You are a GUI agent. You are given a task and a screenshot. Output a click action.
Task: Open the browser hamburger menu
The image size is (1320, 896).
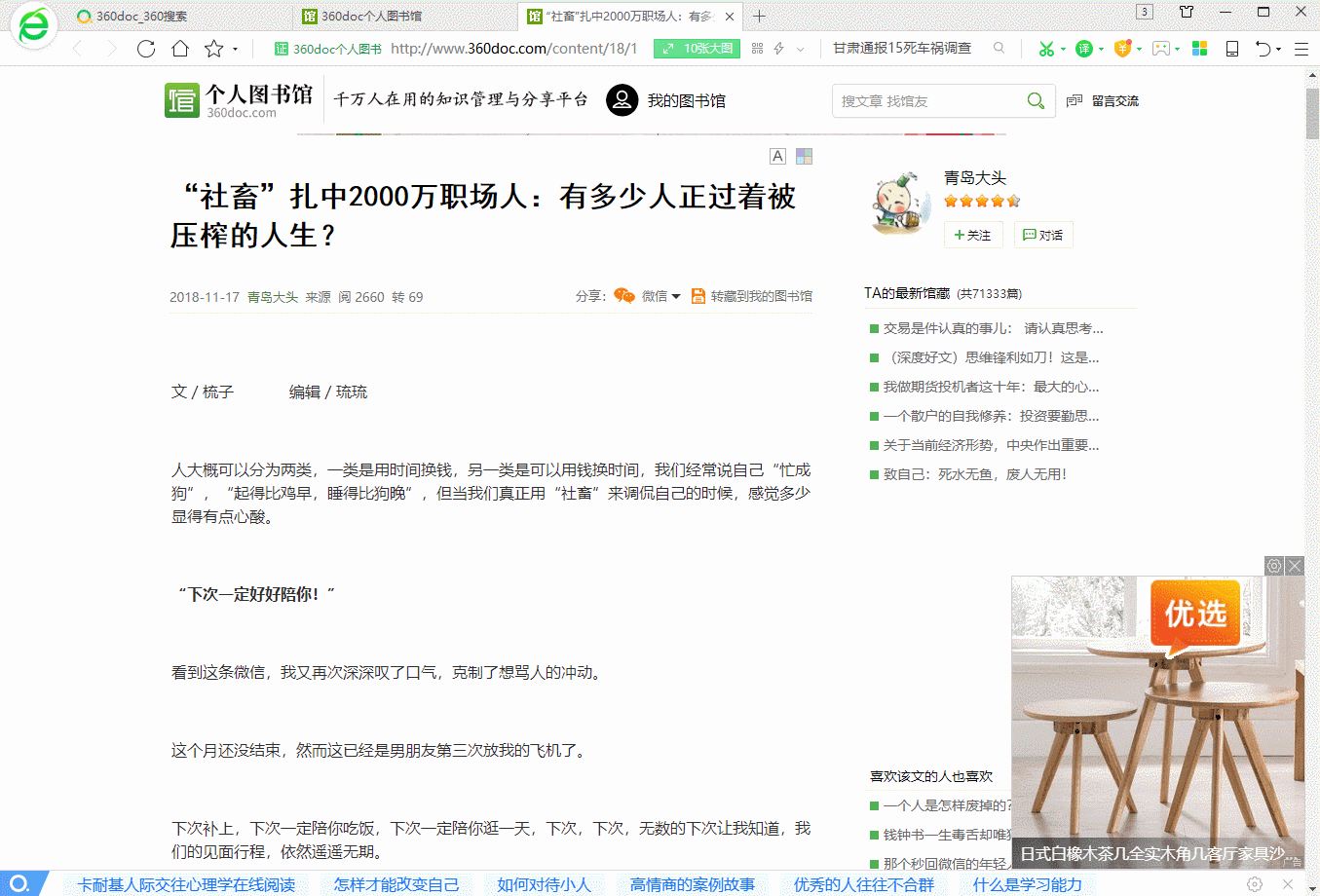1301,49
